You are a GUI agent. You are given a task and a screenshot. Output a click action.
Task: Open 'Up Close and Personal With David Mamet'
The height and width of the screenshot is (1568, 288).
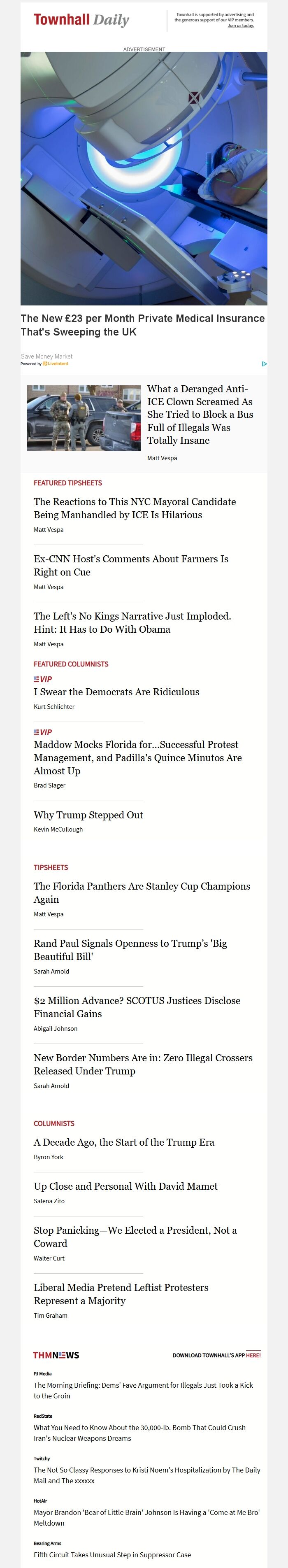pyautogui.click(x=125, y=1186)
